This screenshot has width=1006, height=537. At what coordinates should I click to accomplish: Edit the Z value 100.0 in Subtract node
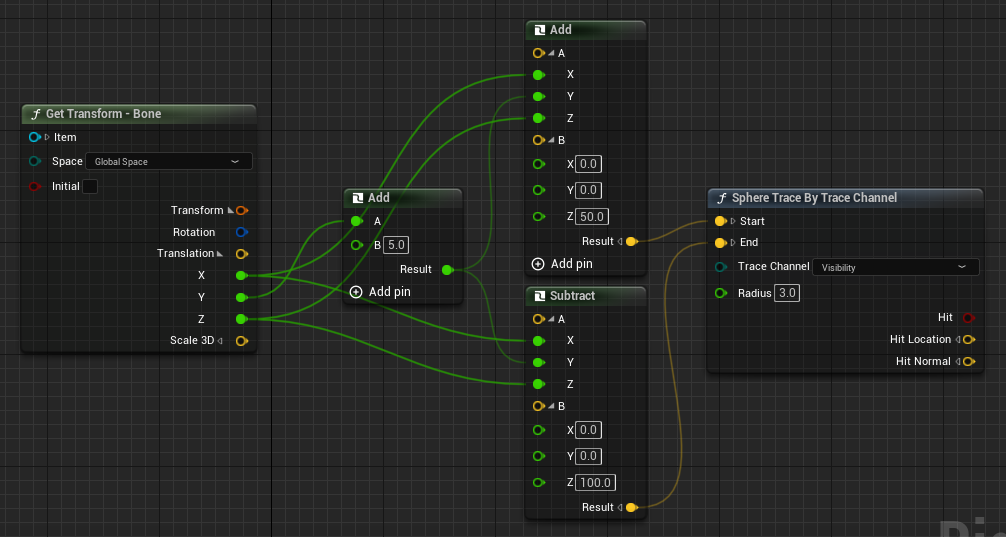(595, 482)
